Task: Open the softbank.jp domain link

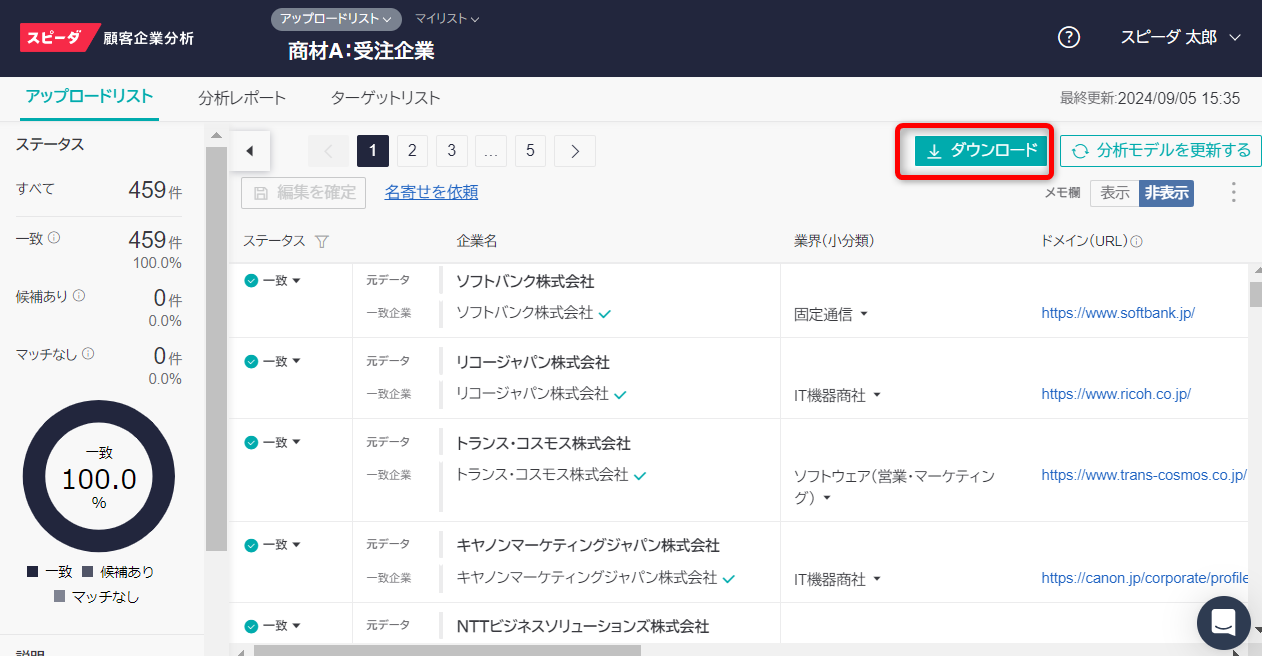Action: click(1117, 313)
